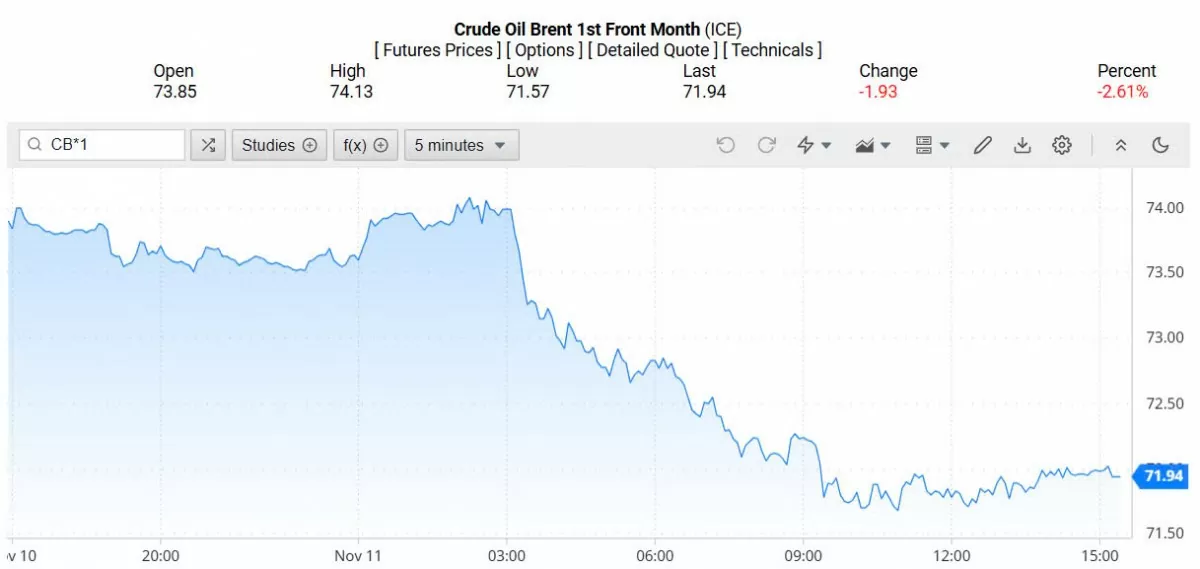Collapse the toolbar with double chevron
The image size is (1200, 569).
coord(1121,145)
